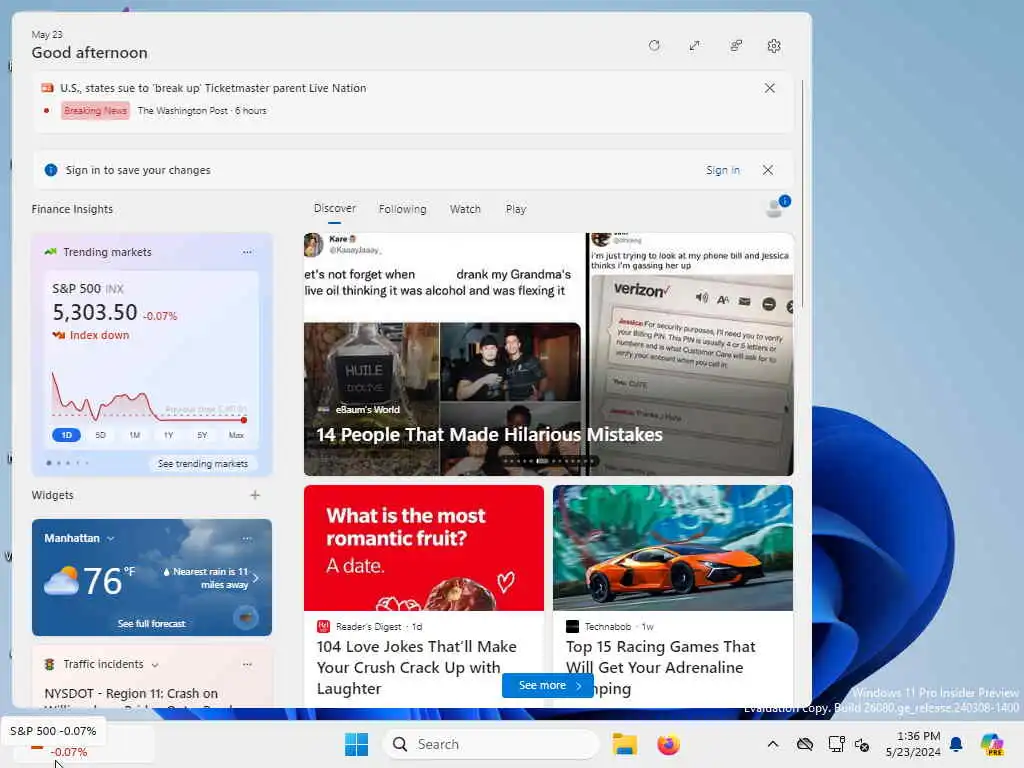Click the muted volume tray icon
The image size is (1024, 768).
(x=862, y=745)
